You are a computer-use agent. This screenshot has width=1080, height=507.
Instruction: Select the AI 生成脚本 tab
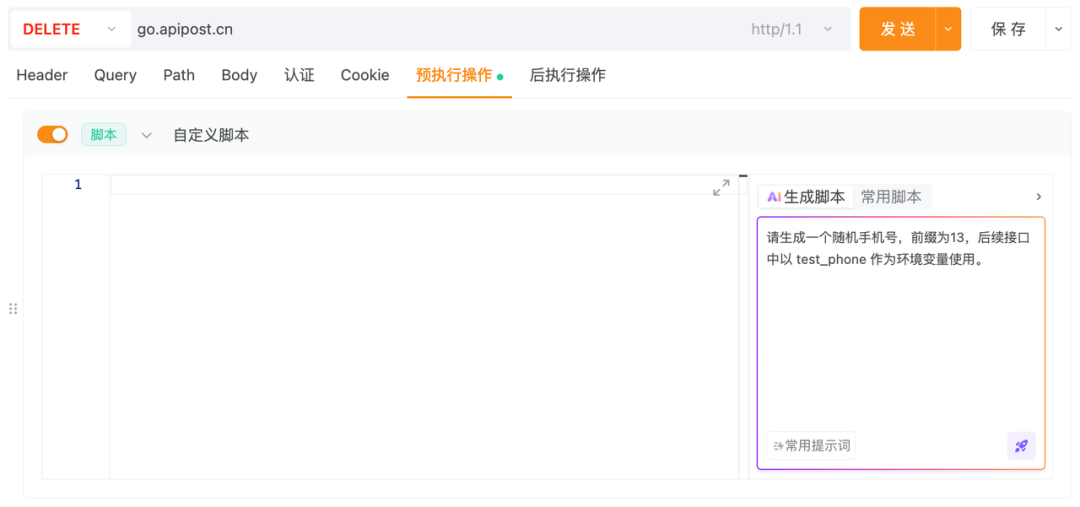pos(806,197)
